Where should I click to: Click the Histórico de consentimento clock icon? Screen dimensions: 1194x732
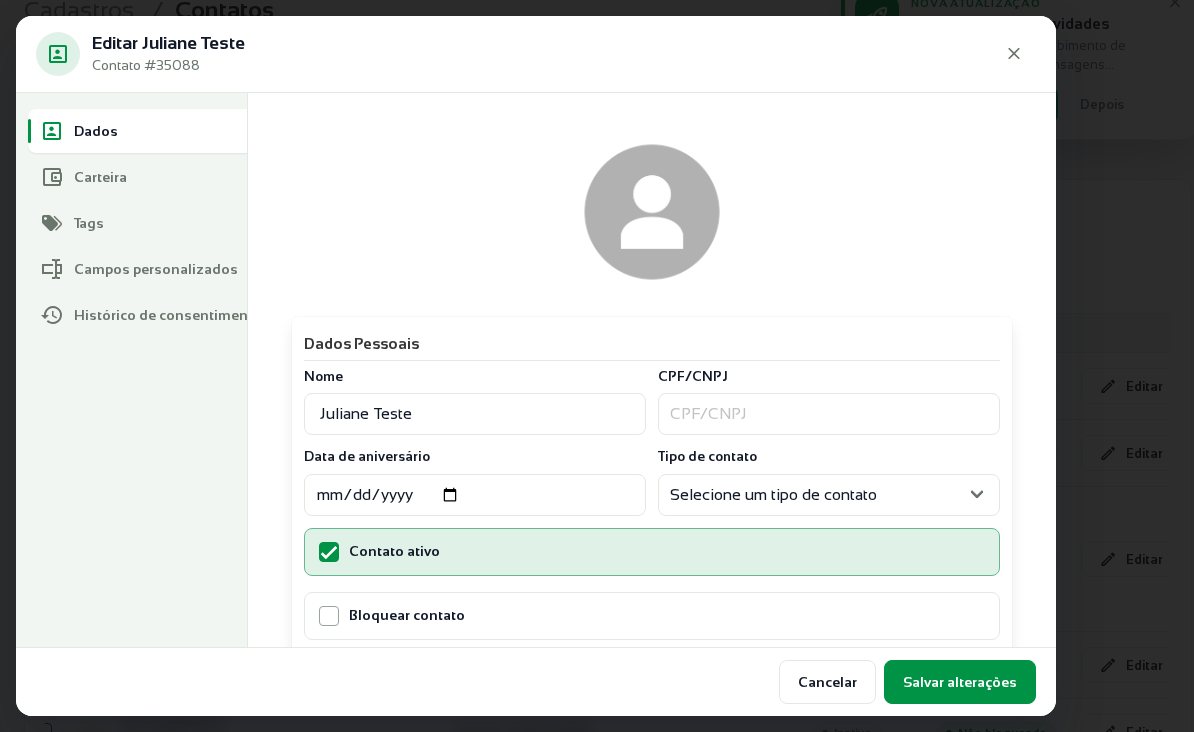pos(52,315)
